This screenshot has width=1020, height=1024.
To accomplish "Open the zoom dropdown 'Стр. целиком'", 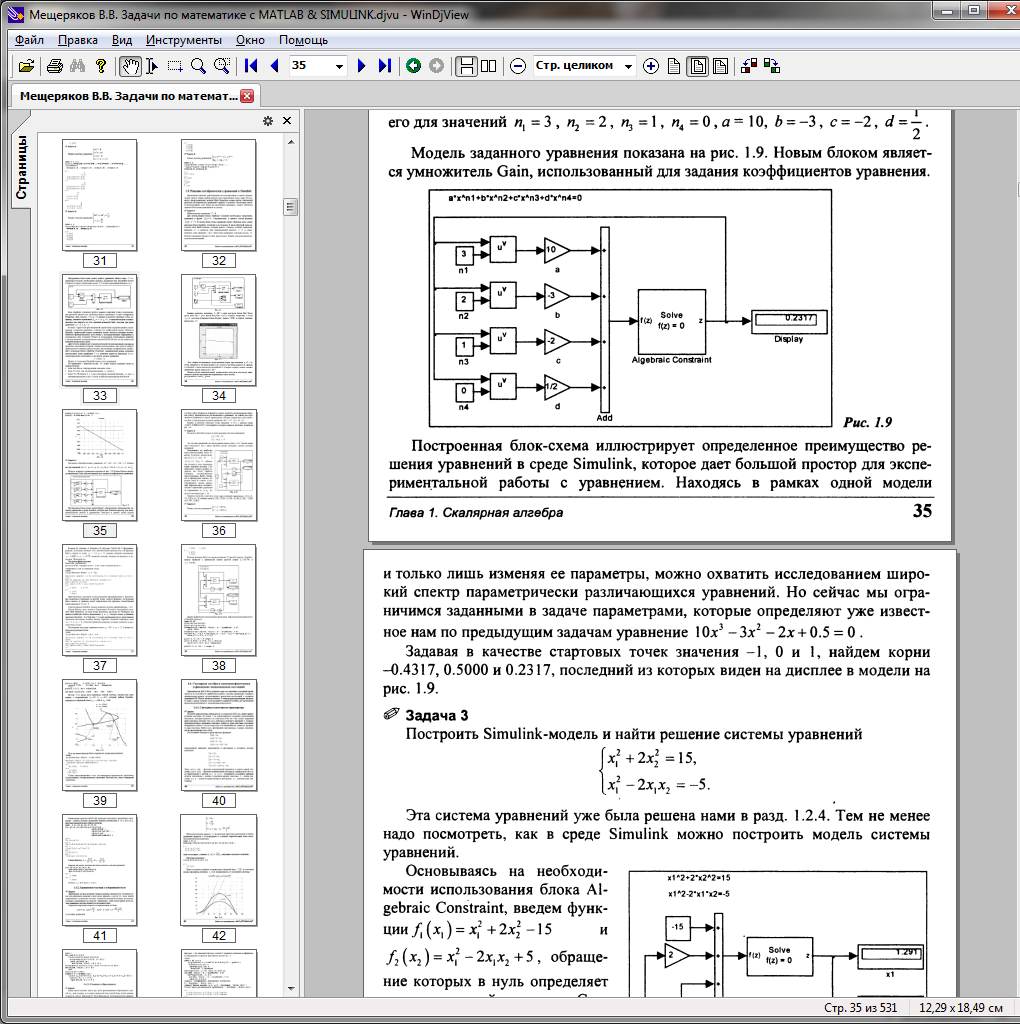I will click(628, 66).
